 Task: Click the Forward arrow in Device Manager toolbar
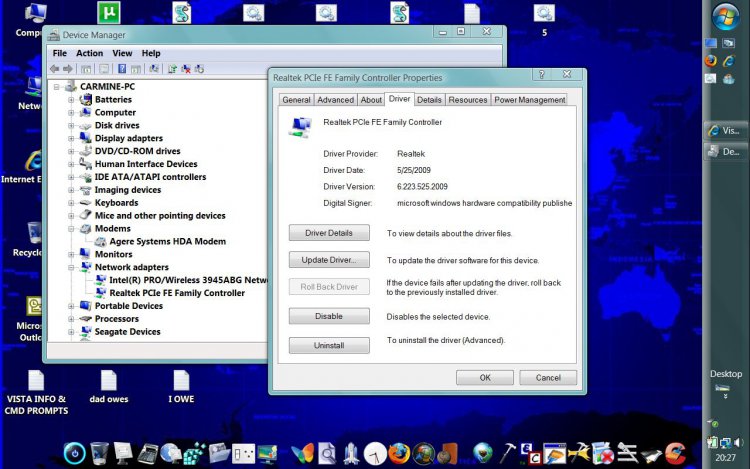(68, 69)
